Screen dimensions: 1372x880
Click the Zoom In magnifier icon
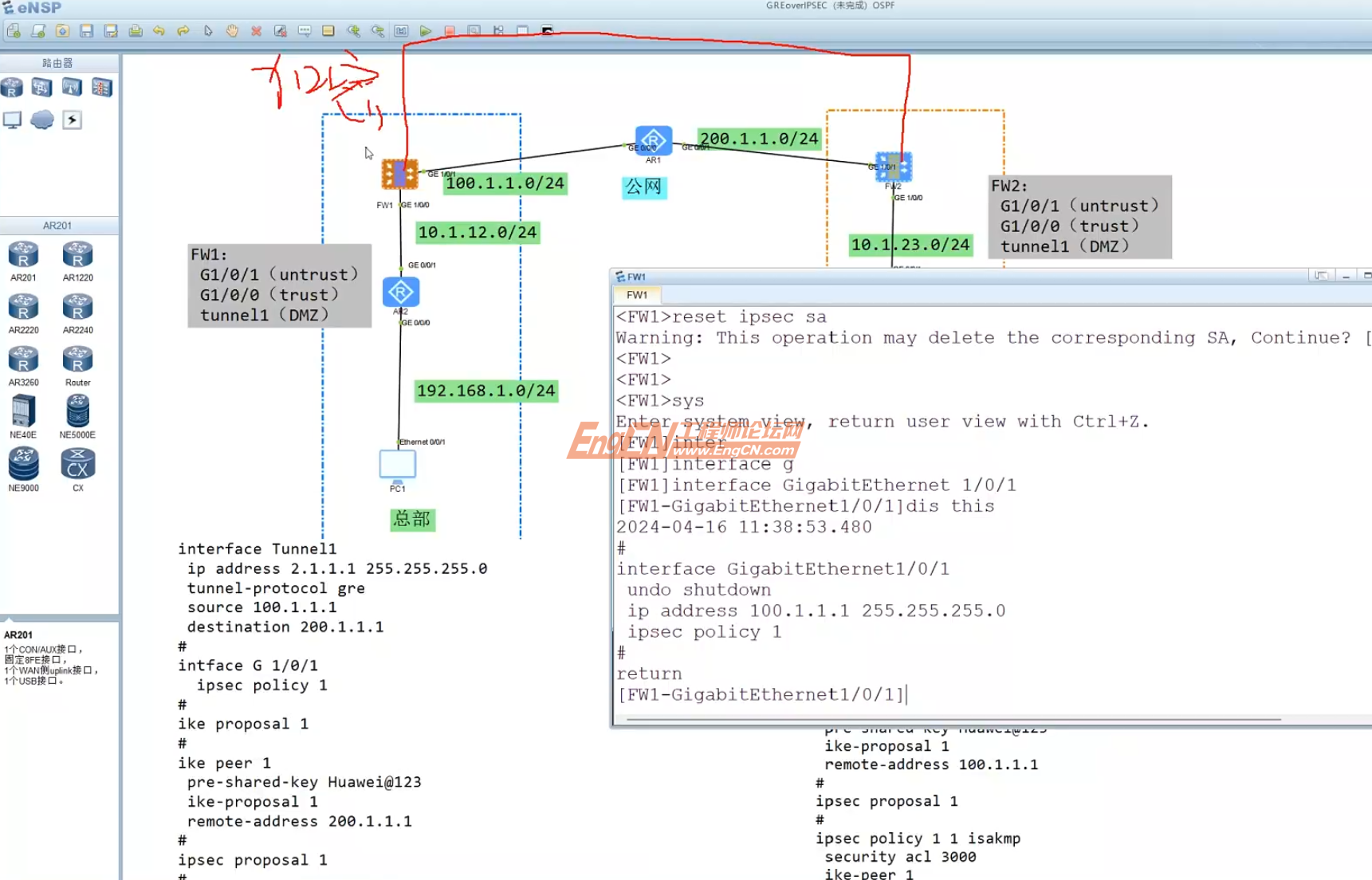[353, 31]
